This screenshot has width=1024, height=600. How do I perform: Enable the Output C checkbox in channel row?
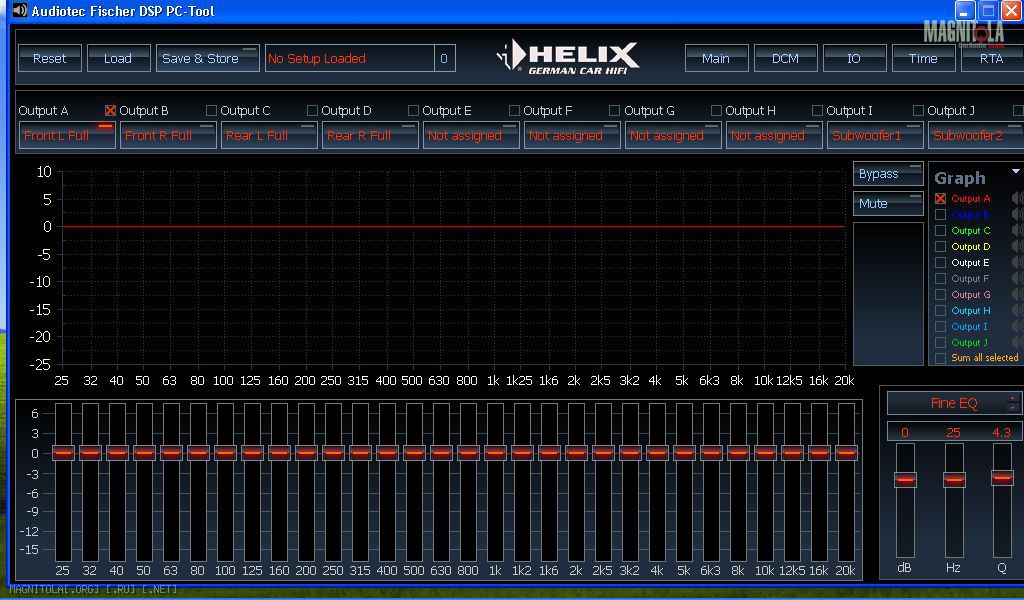pyautogui.click(x=211, y=111)
